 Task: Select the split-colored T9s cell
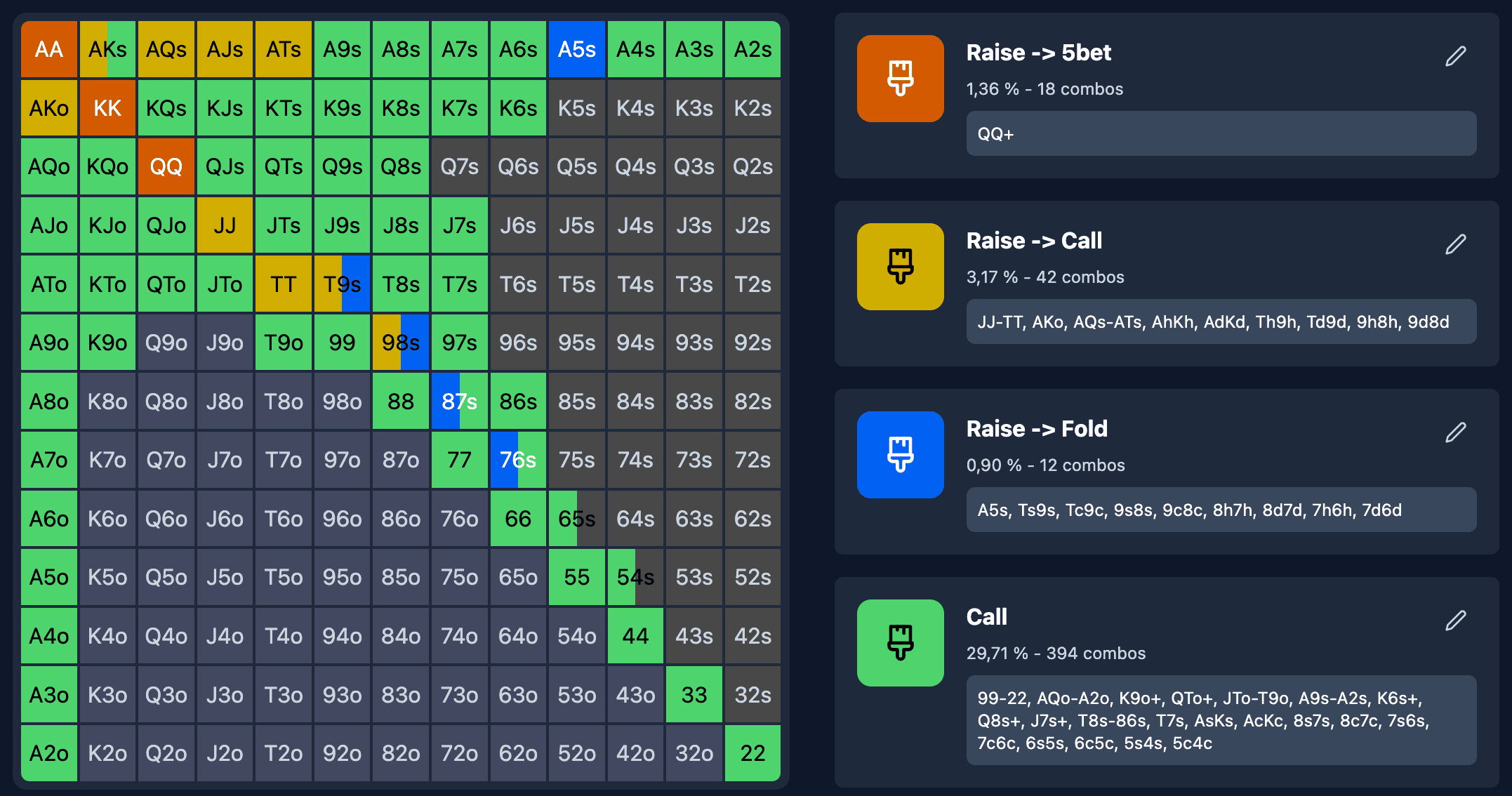[342, 284]
